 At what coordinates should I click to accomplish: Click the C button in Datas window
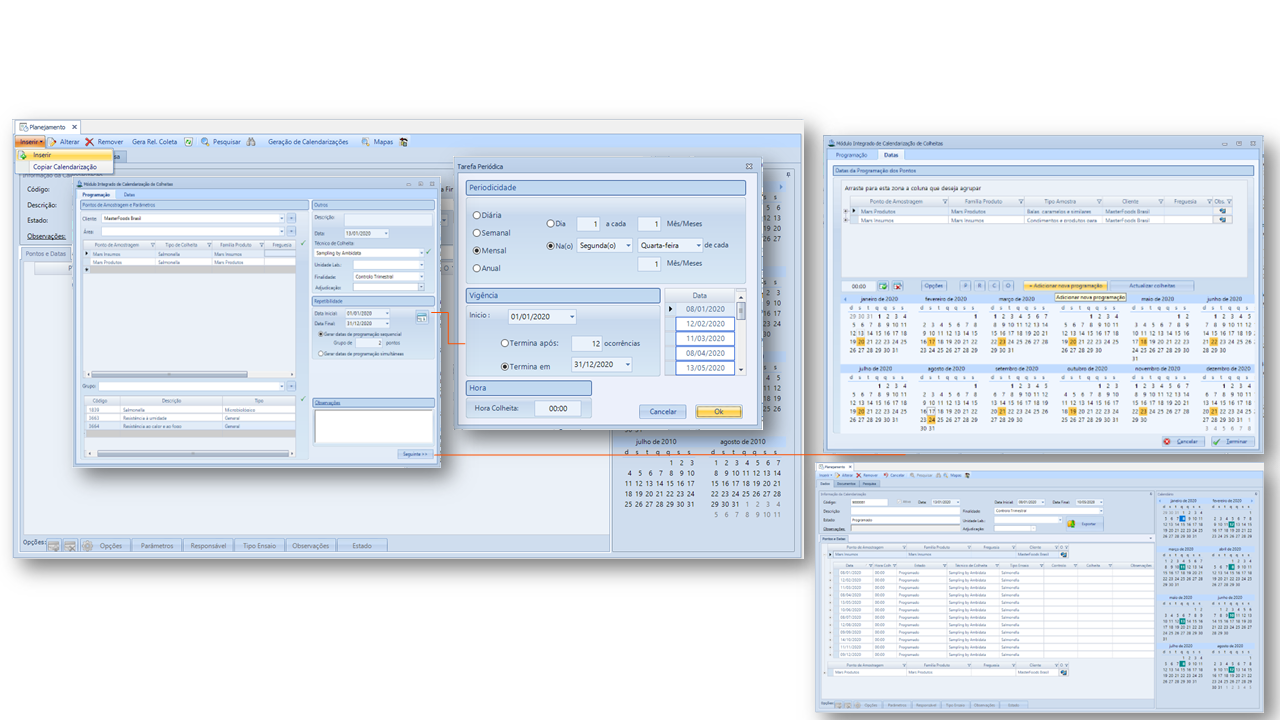[x=994, y=286]
